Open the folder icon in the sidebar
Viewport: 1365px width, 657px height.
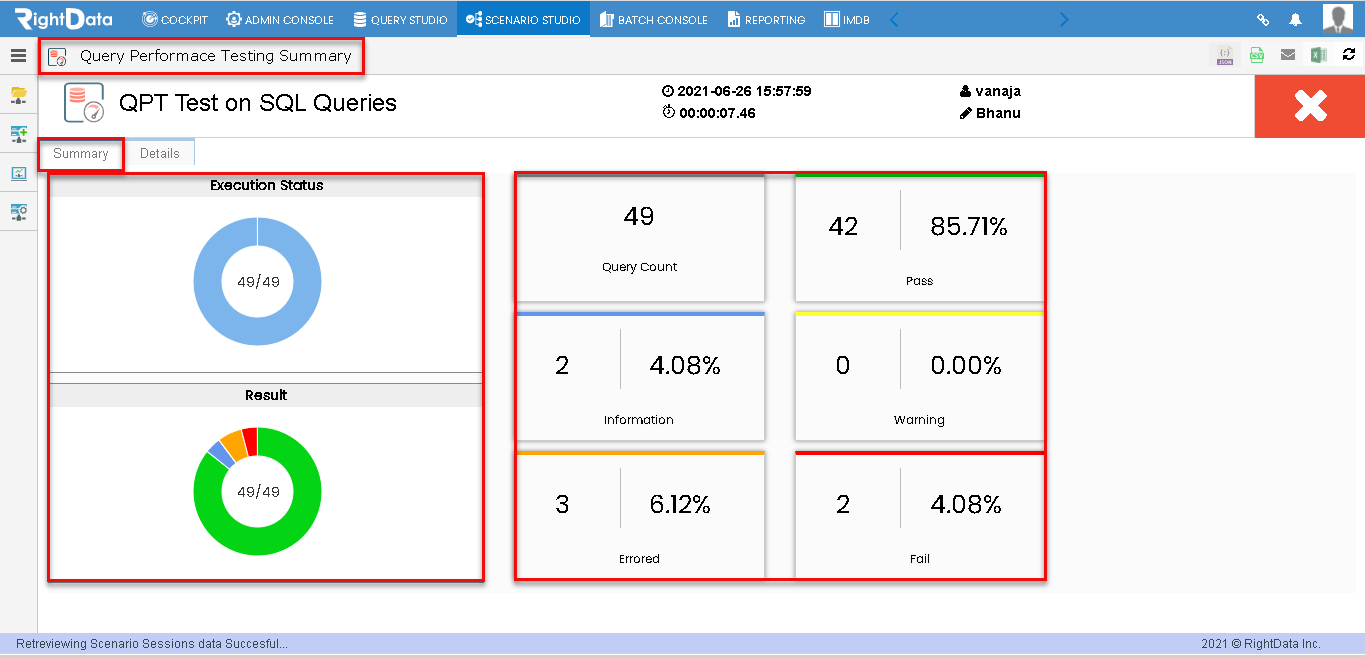click(x=19, y=96)
